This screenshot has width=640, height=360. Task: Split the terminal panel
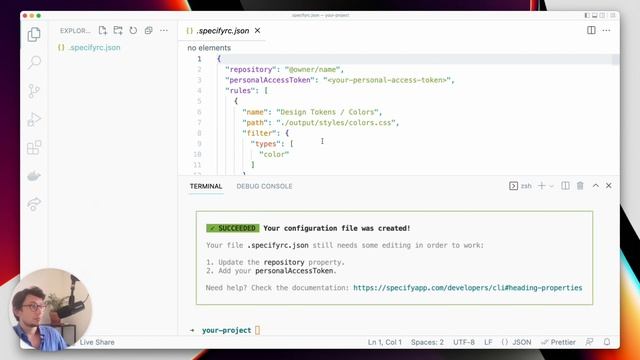565,186
